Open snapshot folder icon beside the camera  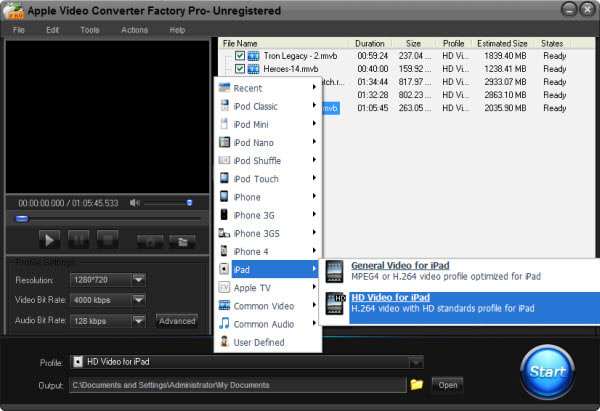tap(183, 241)
